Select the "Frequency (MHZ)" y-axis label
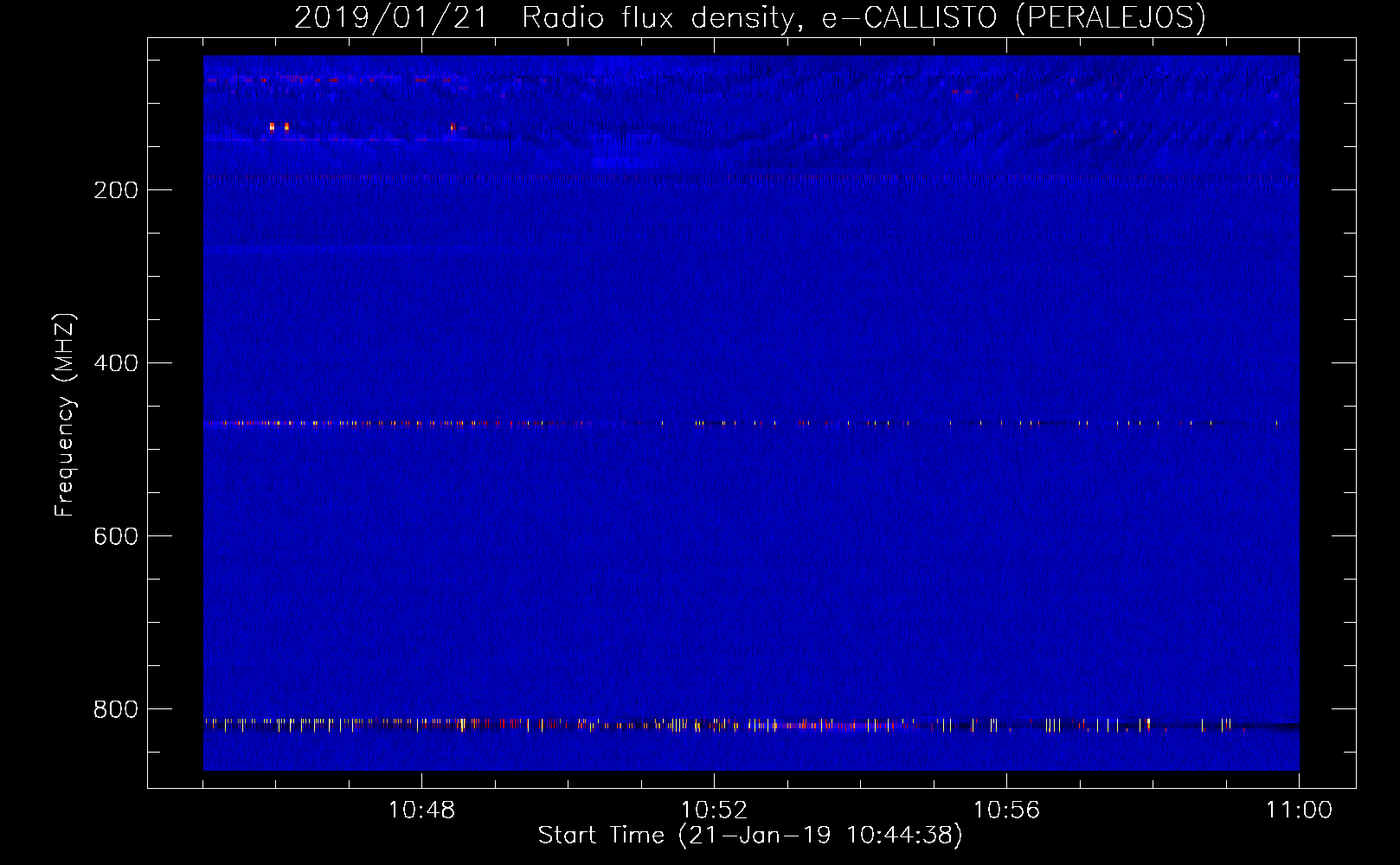The width and height of the screenshot is (1400, 865). pos(65,415)
